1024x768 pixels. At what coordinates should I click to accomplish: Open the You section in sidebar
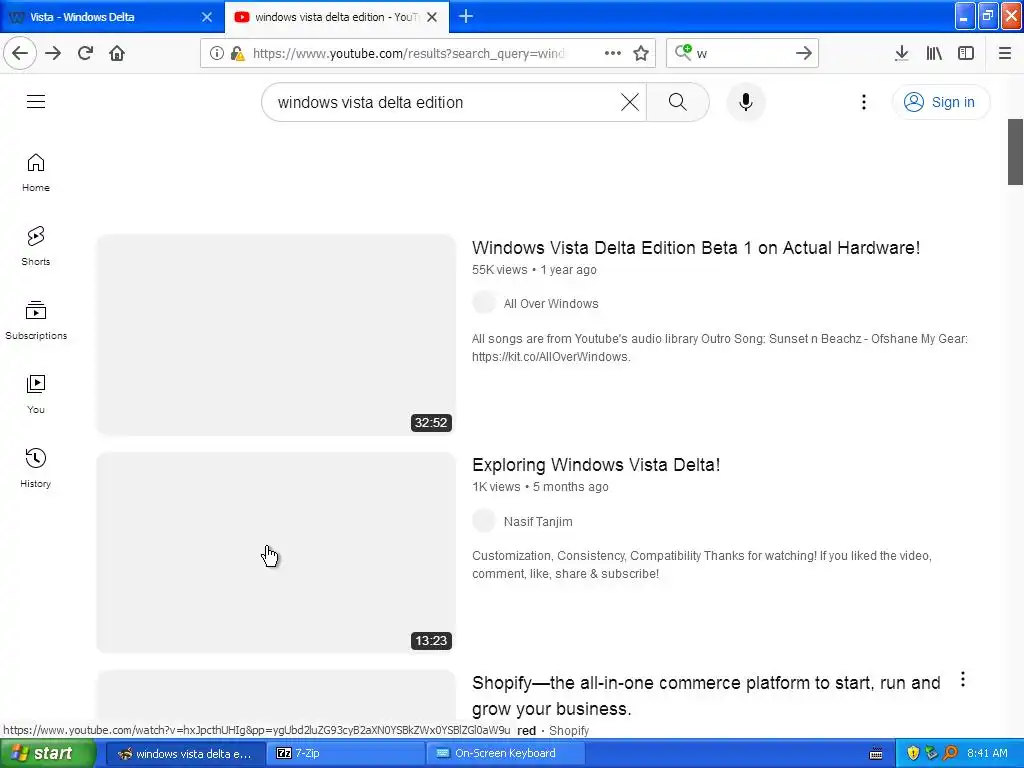click(36, 394)
